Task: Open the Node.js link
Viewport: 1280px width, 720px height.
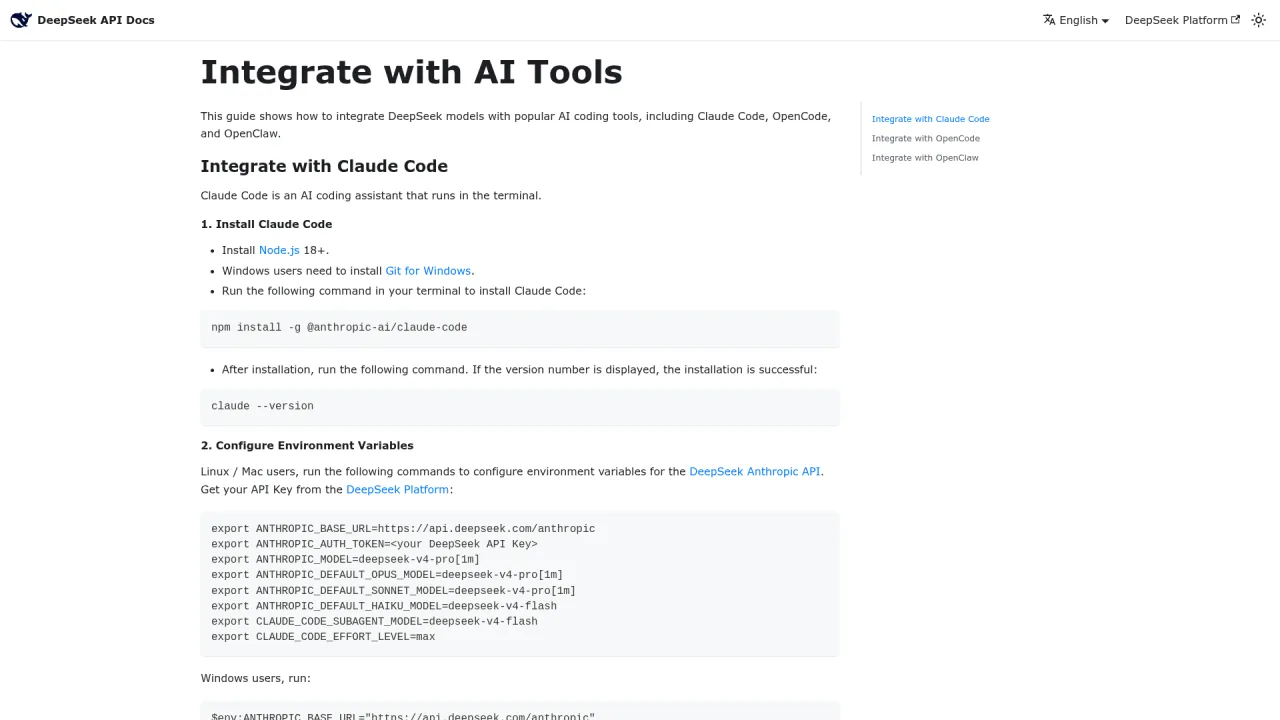Action: pyautogui.click(x=279, y=250)
